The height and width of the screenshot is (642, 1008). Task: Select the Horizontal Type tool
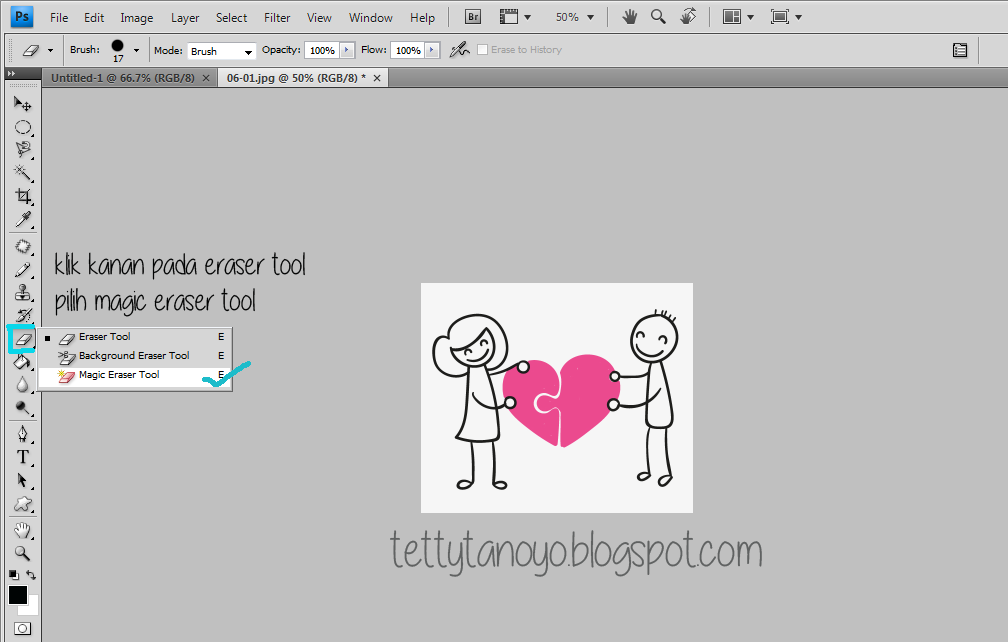point(22,457)
